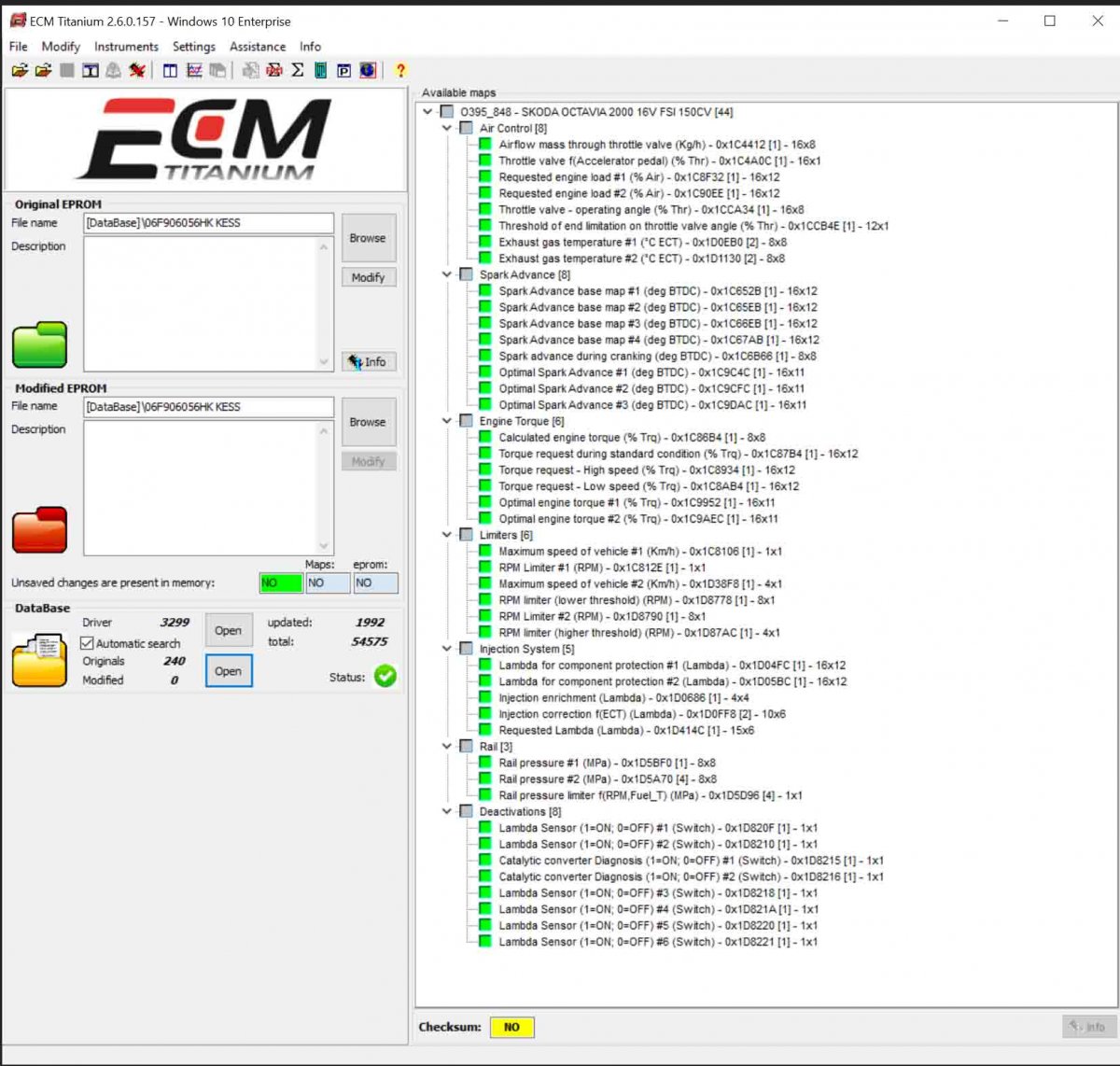Click the red-labeled Sigma checksum toolbar icon

coord(274,70)
